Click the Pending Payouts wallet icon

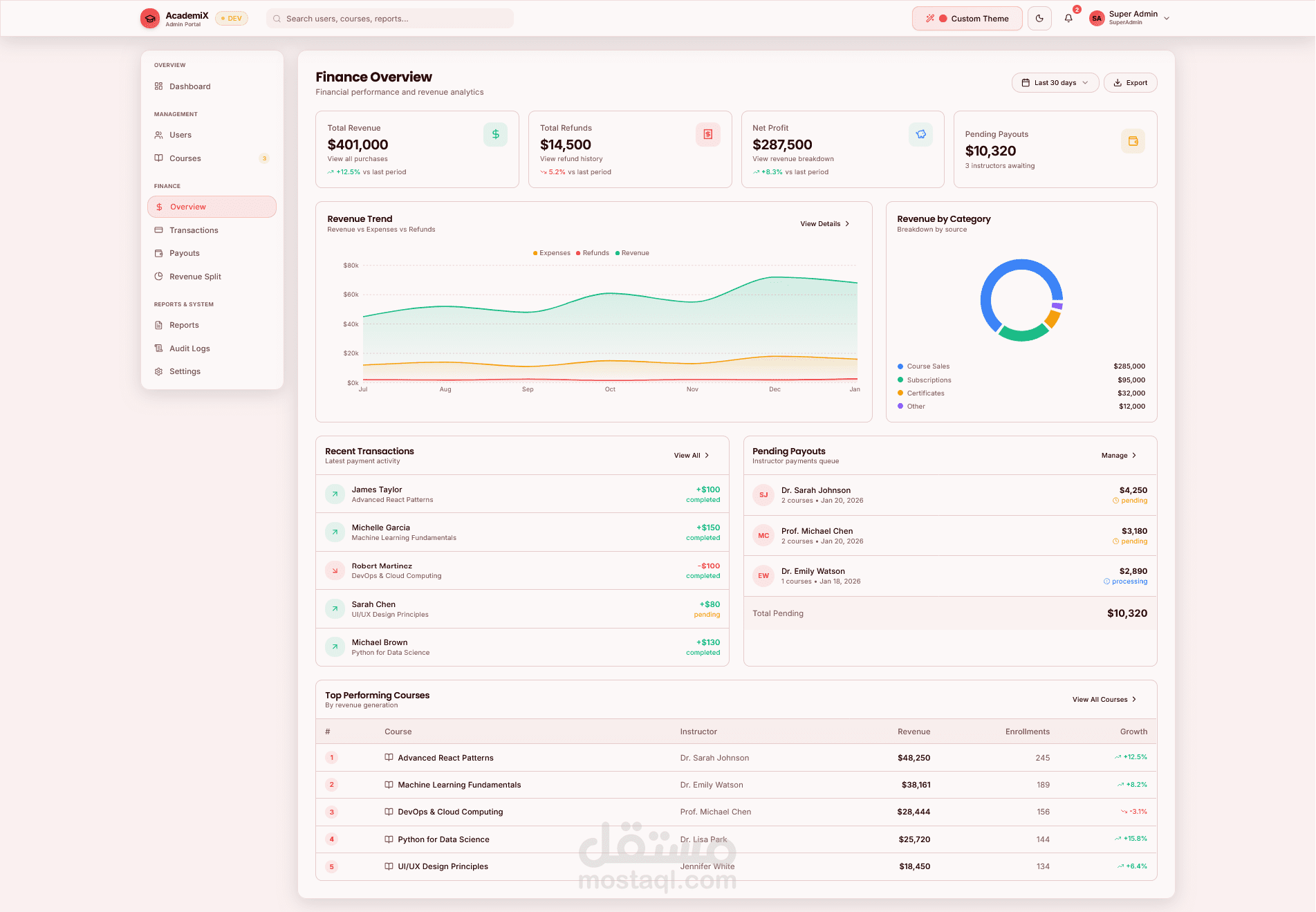tap(1133, 141)
